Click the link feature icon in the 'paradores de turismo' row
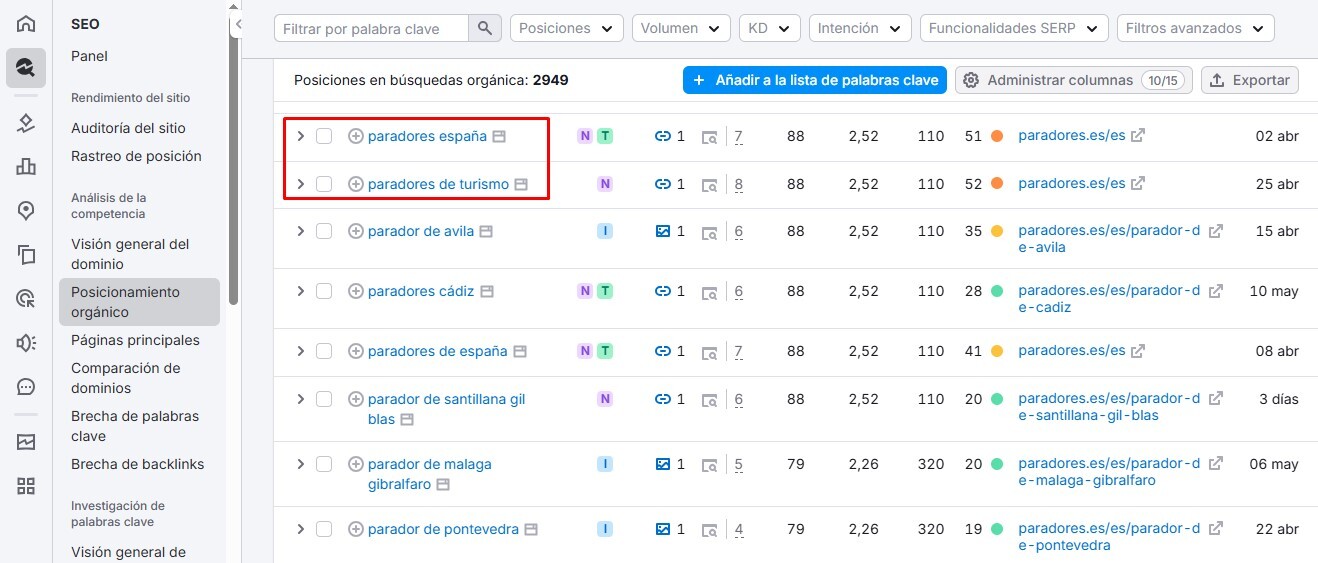Screen dimensions: 1318x563 tap(662, 184)
